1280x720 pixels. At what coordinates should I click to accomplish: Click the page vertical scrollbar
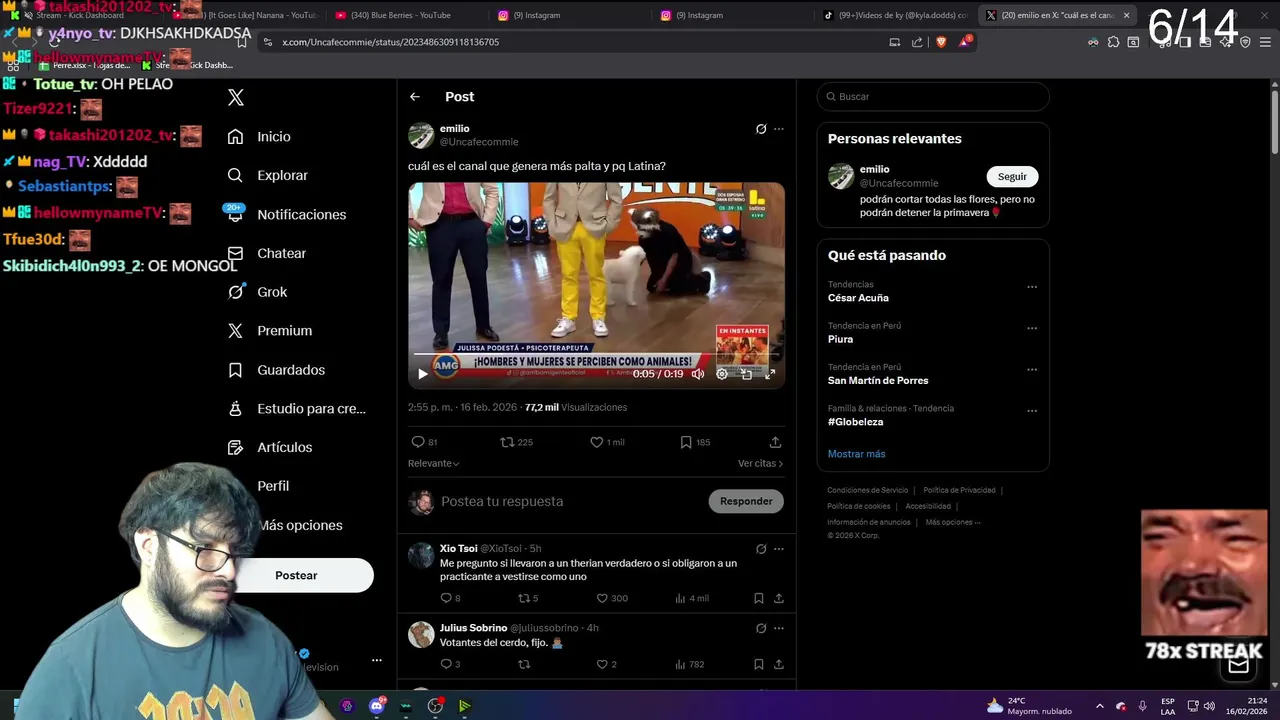(1275, 120)
